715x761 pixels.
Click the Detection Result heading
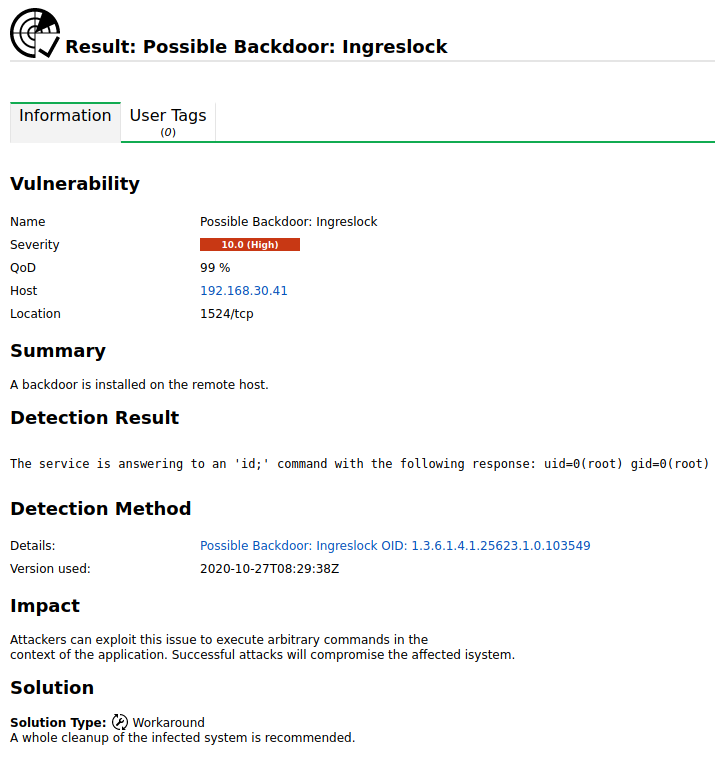(95, 418)
